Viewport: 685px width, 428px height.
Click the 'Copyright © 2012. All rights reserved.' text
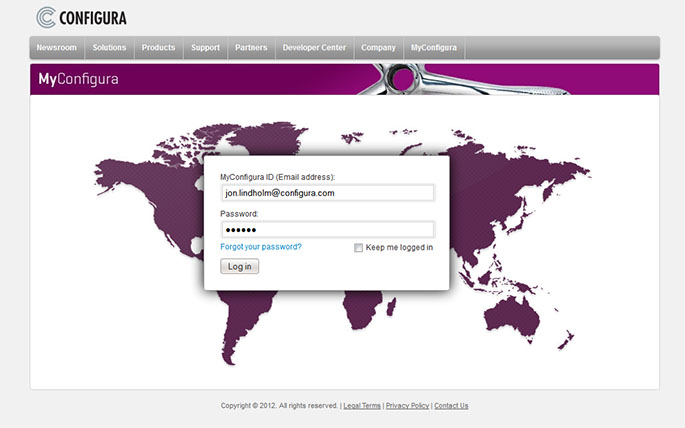pyautogui.click(x=279, y=406)
